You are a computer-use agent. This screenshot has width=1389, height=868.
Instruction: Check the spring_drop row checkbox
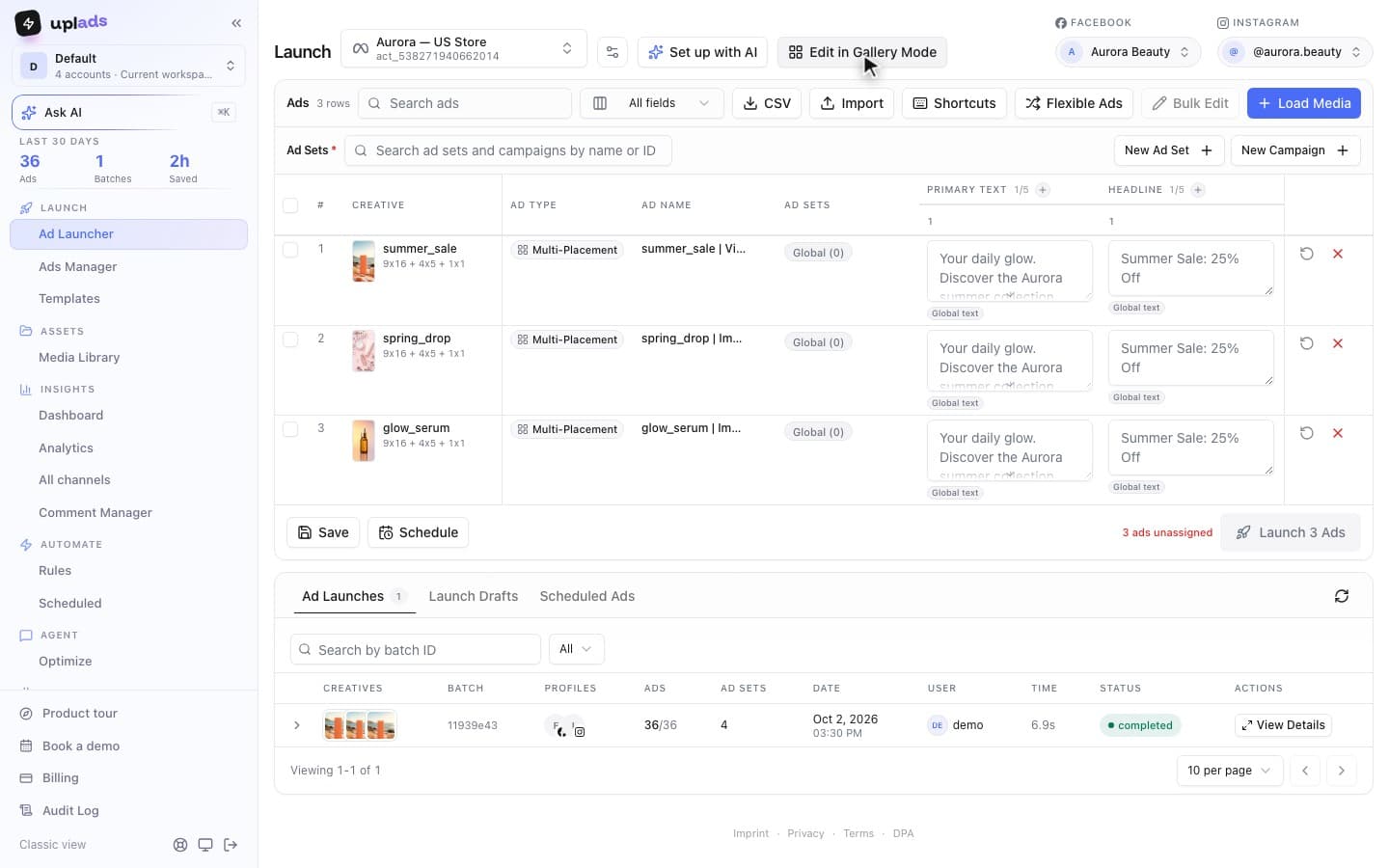pos(290,339)
